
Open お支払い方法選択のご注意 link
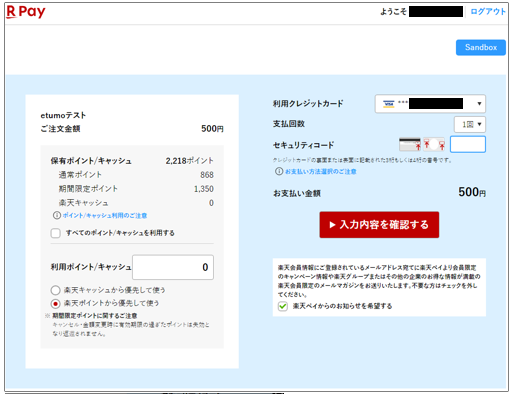coord(321,171)
